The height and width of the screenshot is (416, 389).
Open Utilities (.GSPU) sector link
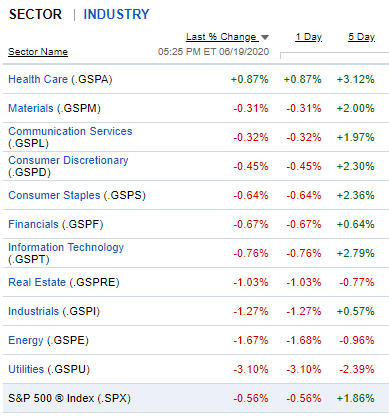pyautogui.click(x=49, y=369)
